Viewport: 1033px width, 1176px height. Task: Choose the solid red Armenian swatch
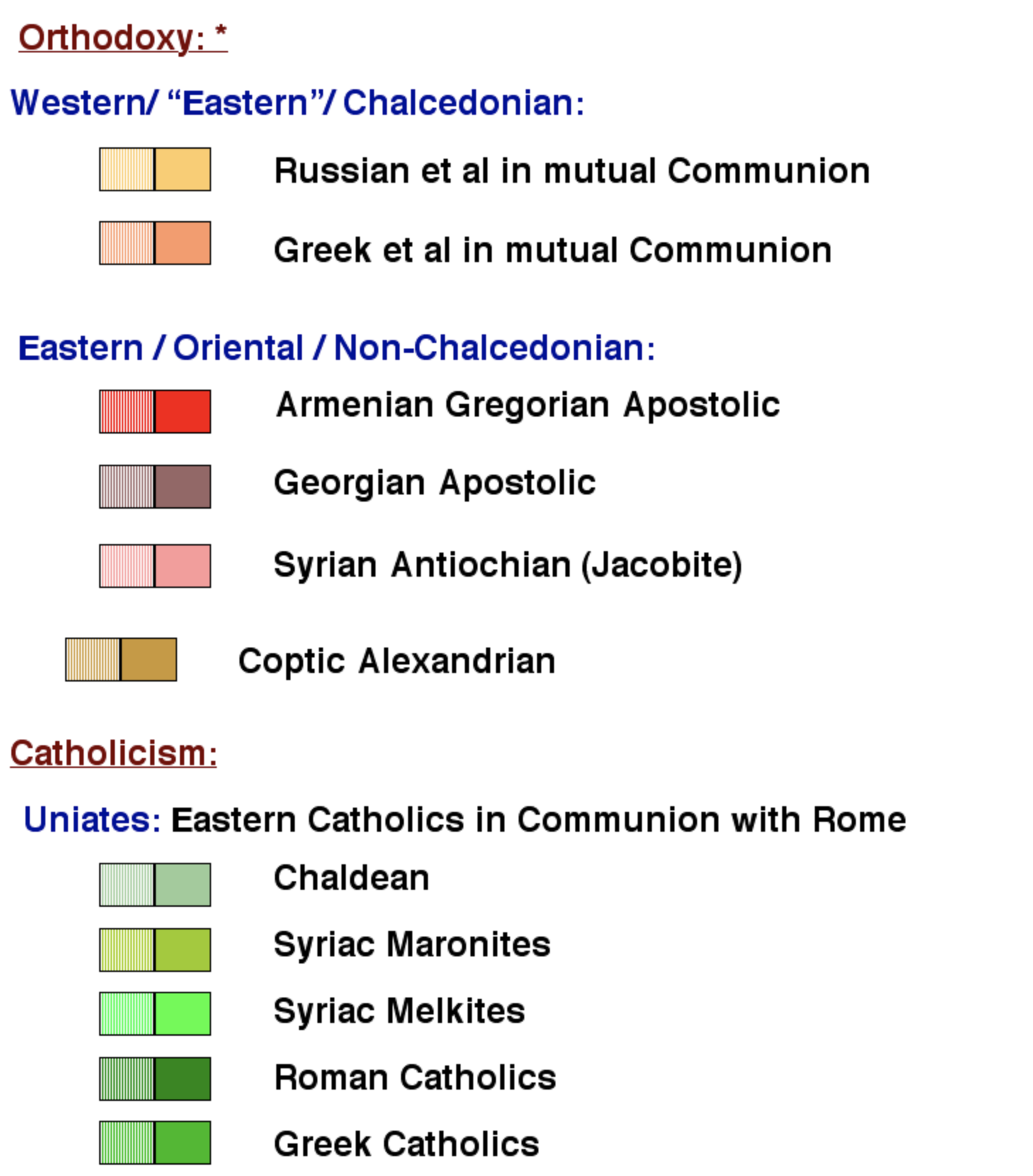click(183, 411)
